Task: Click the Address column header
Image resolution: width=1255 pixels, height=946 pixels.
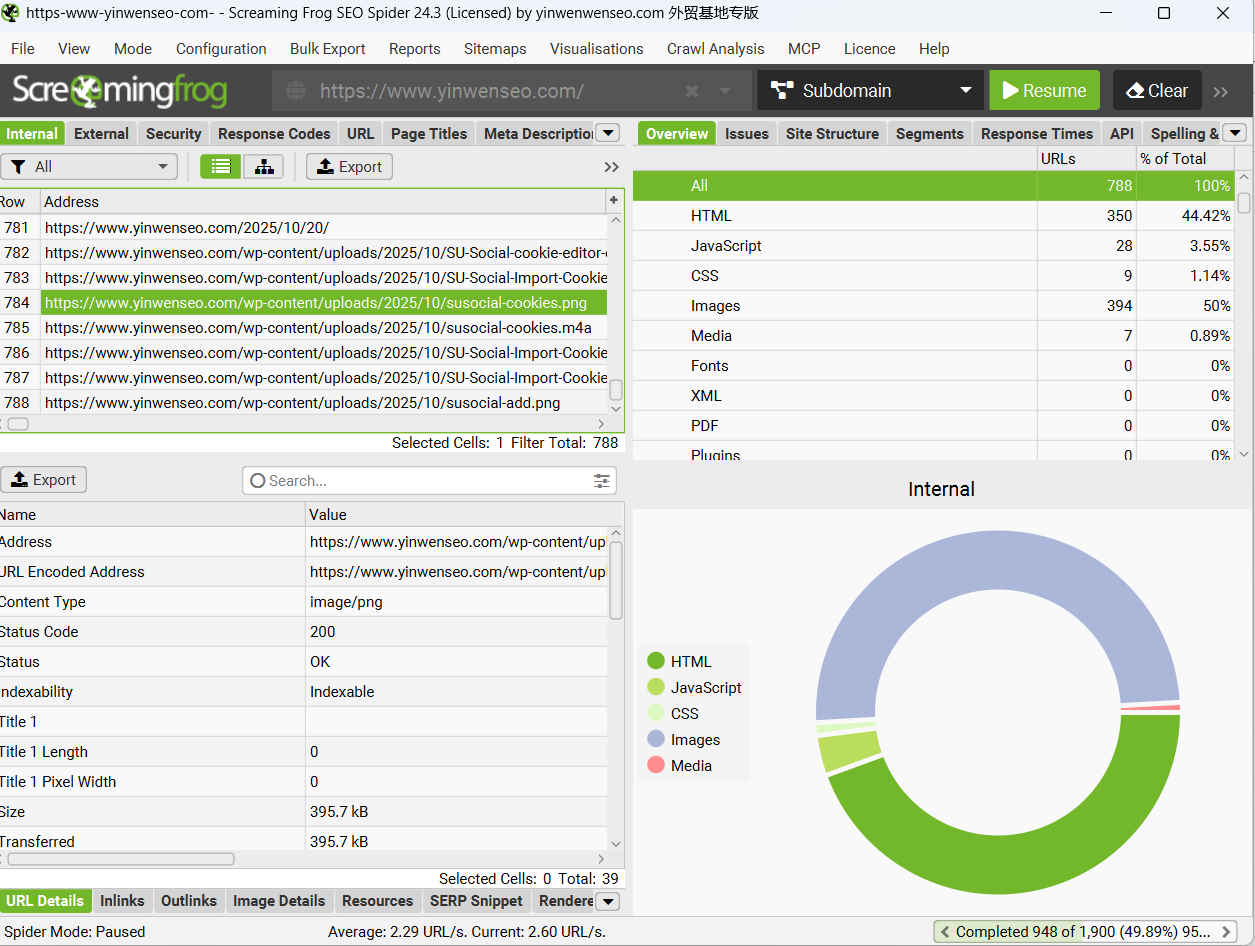Action: (x=322, y=201)
